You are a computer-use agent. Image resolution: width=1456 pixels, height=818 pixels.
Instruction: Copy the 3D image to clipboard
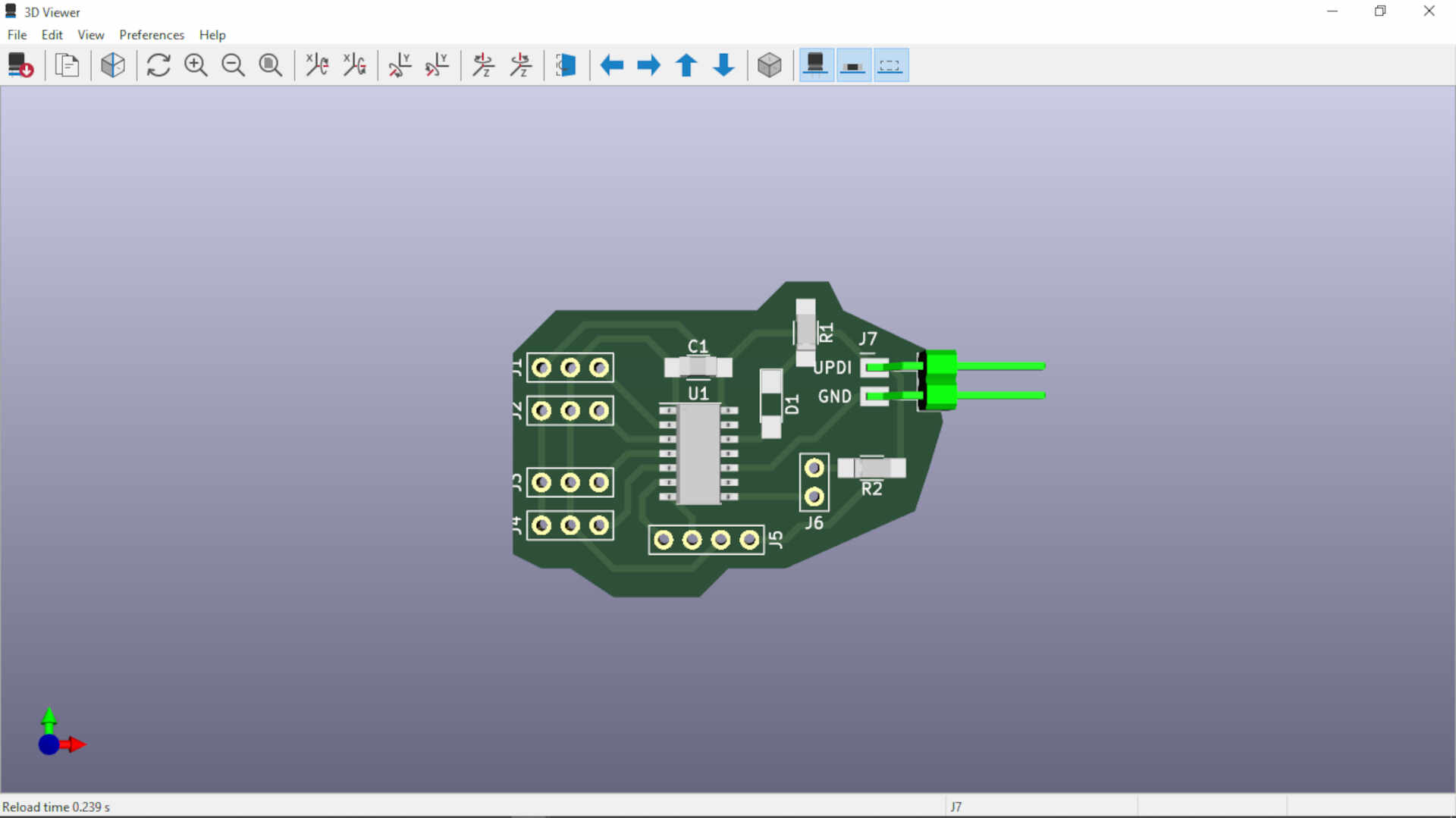tap(67, 65)
